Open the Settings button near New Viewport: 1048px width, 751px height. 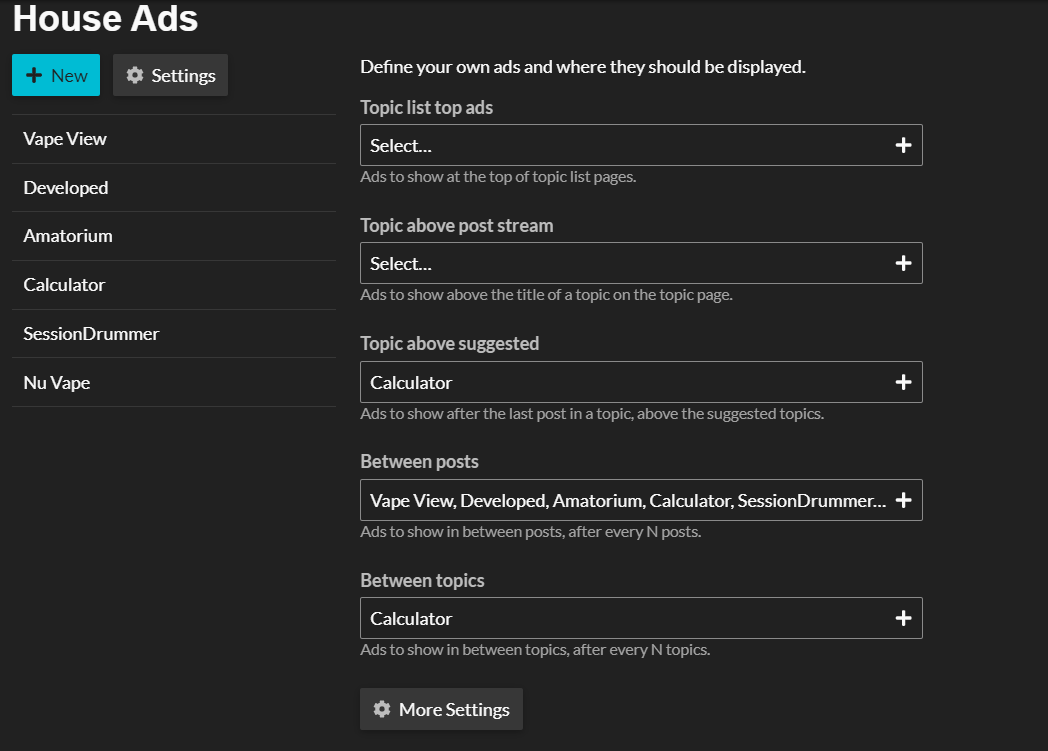(x=170, y=76)
